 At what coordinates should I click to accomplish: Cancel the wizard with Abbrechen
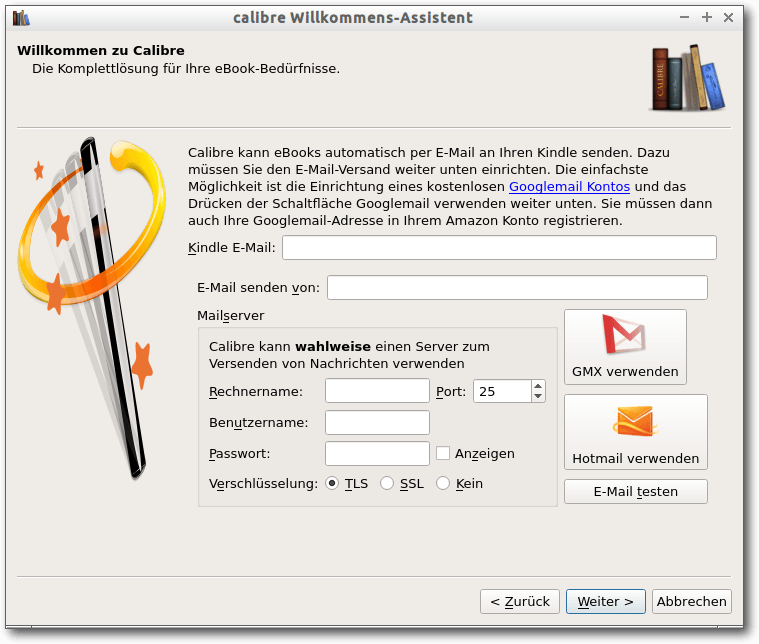691,601
